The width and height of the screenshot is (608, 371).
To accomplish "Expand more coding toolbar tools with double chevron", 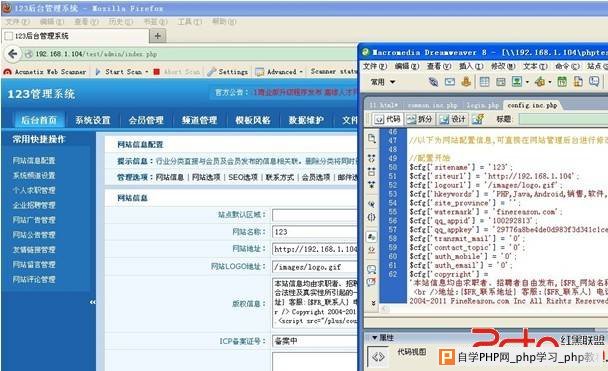I will 373,303.
